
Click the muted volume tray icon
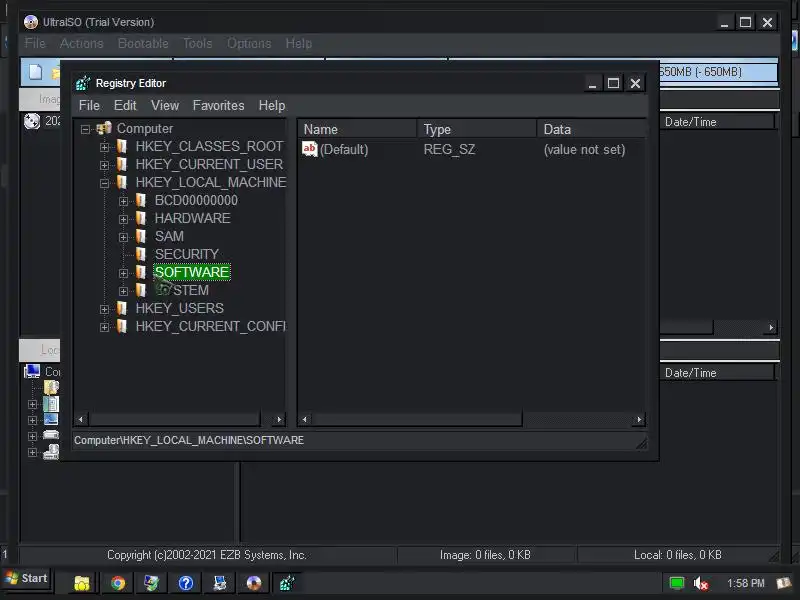click(x=701, y=583)
